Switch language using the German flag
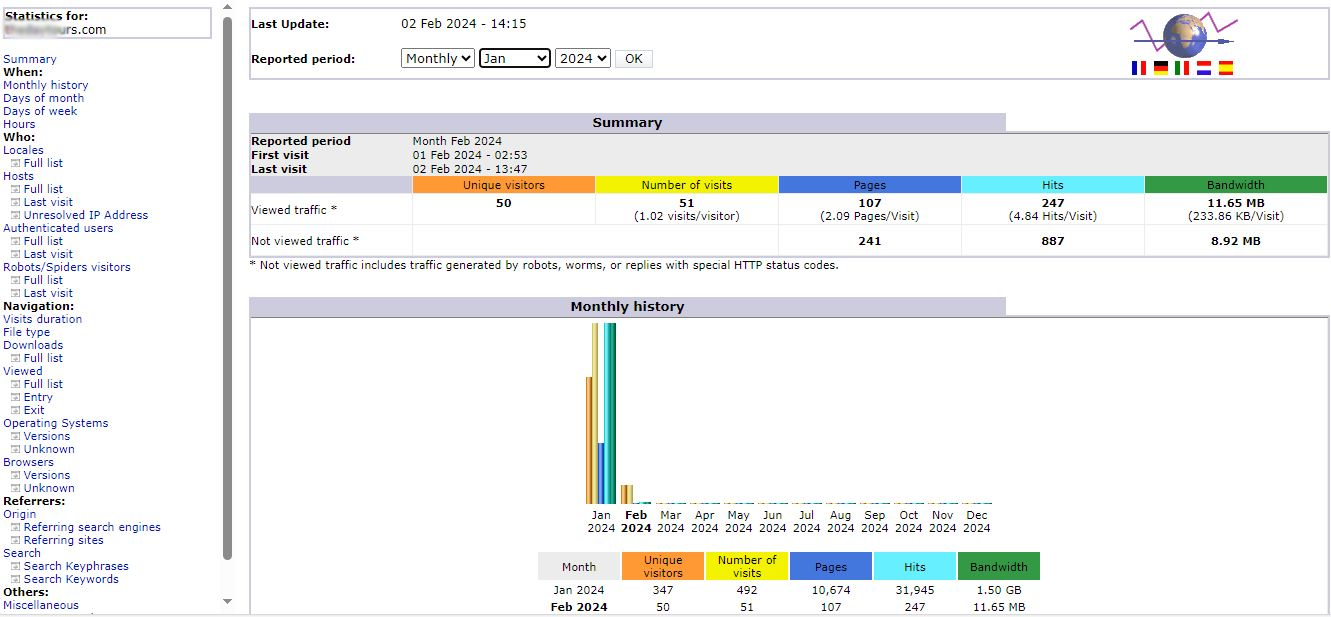Viewport: 1331px width, 617px height. pyautogui.click(x=1160, y=68)
